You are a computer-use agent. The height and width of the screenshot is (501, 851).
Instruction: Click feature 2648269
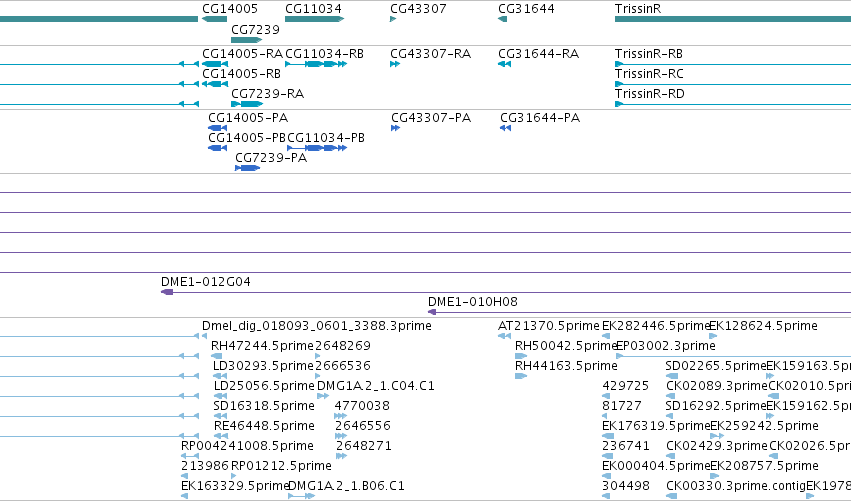[342, 346]
